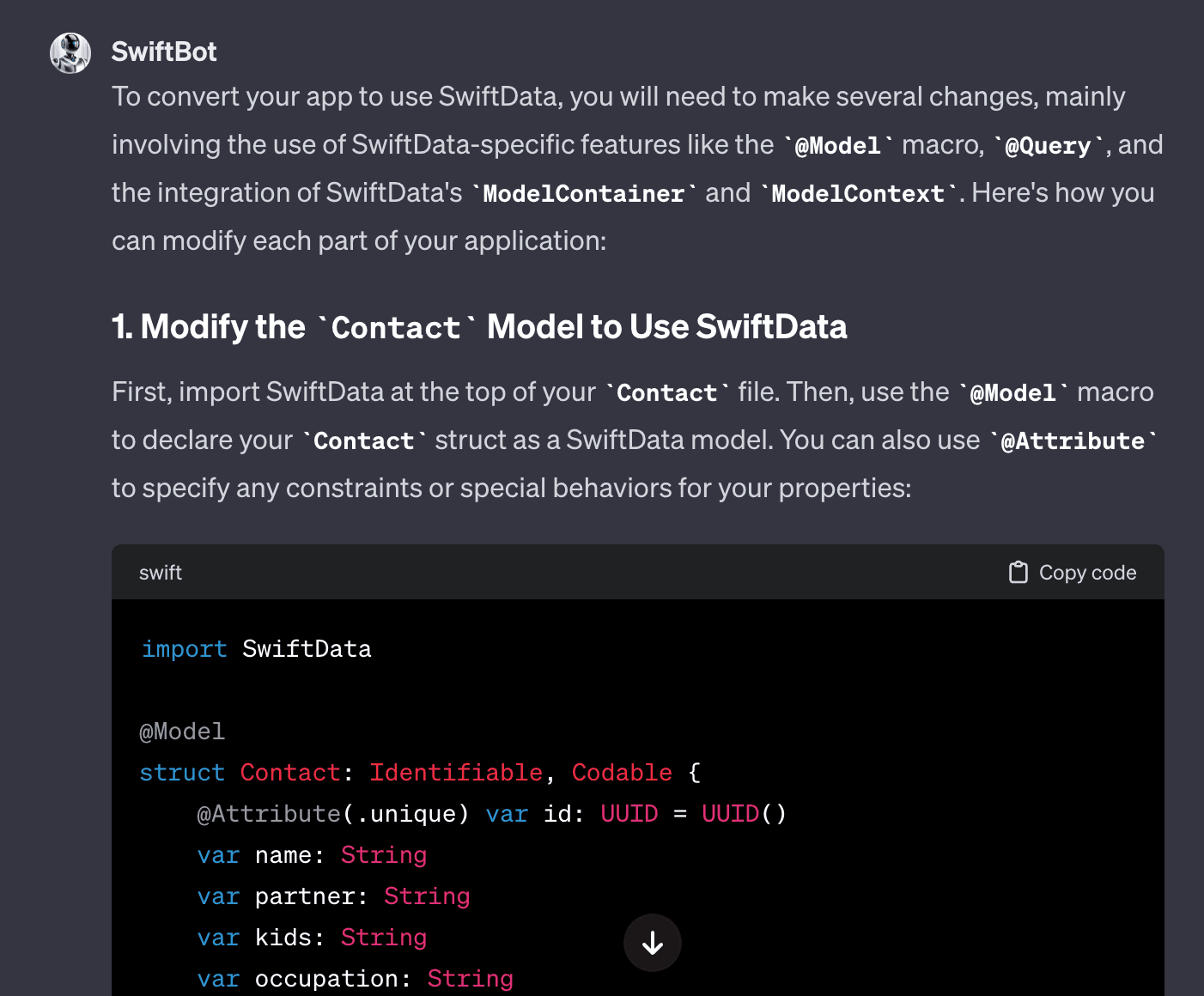Select the SwiftBot sender name
This screenshot has height=996, width=1204.
click(x=164, y=52)
